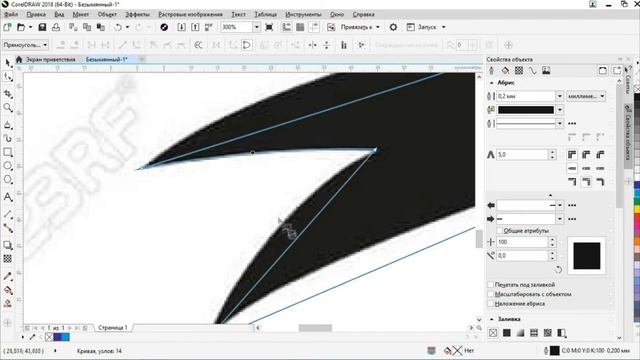Screen dimensions: 640x360
Task: Select the Rectangle tool
Action: point(8,152)
